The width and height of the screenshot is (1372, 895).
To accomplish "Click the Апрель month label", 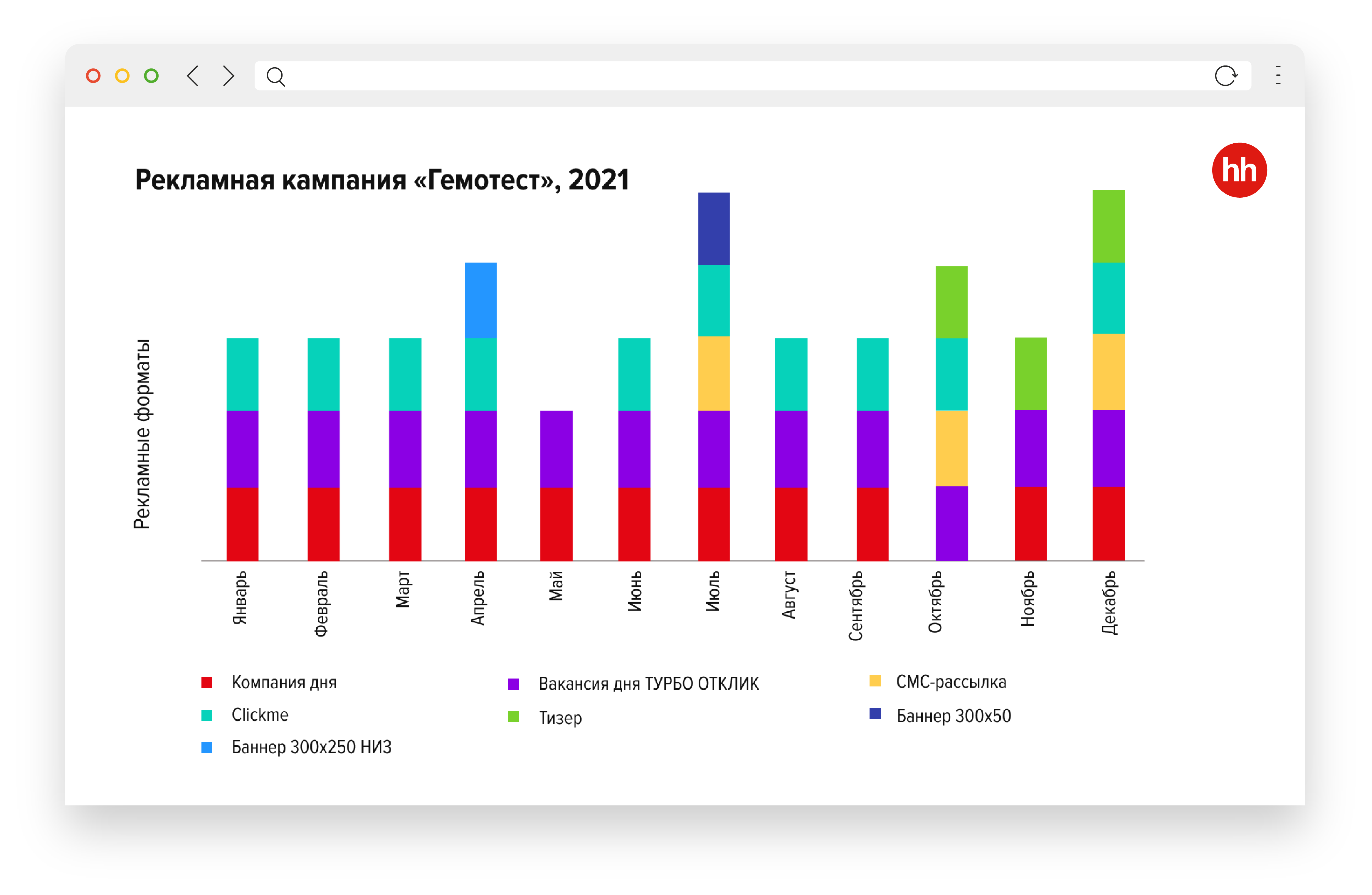I will (x=478, y=598).
